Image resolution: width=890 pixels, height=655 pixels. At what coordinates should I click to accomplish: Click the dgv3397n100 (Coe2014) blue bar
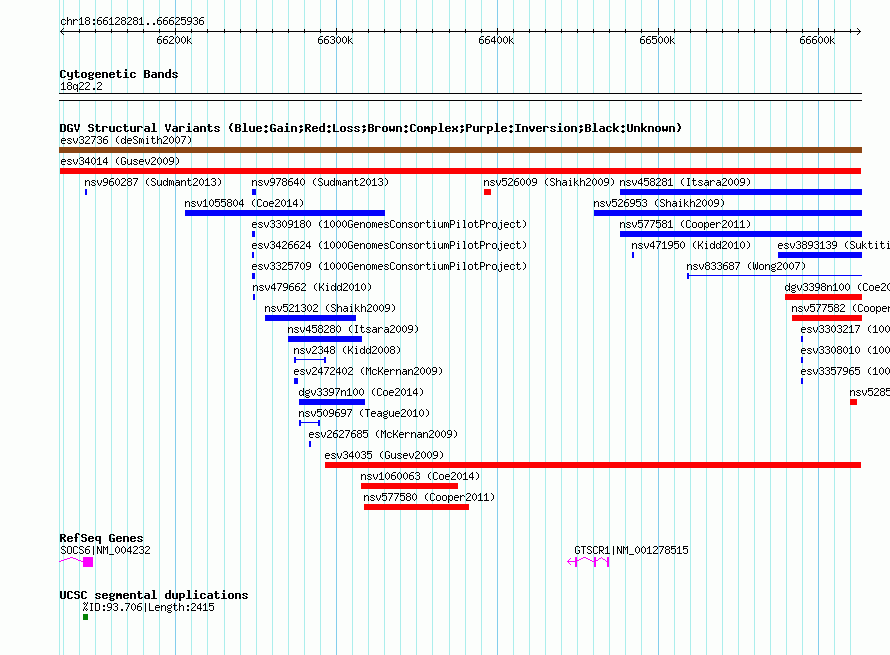pyautogui.click(x=332, y=402)
